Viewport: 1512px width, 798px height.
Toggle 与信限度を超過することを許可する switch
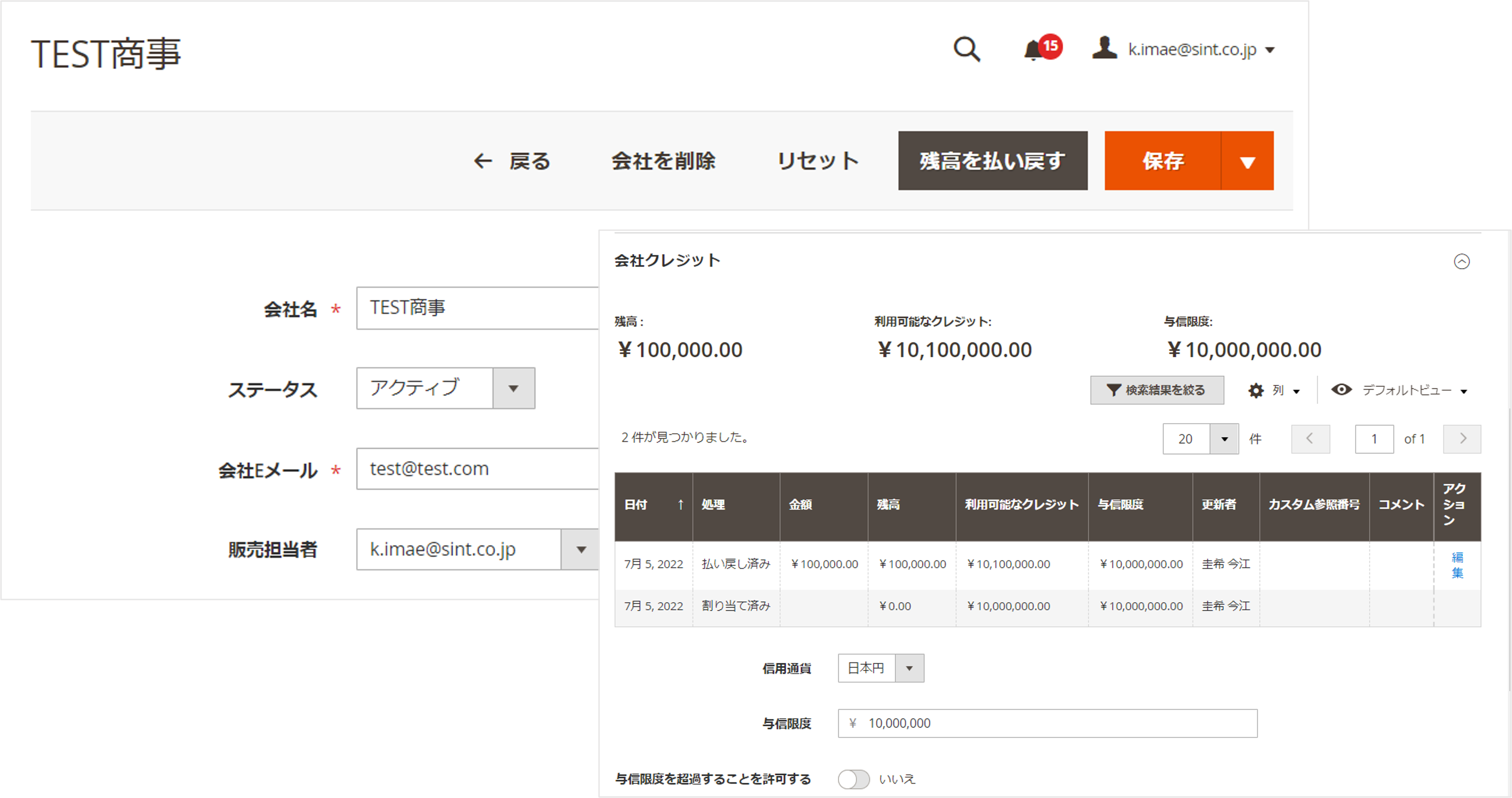853,779
